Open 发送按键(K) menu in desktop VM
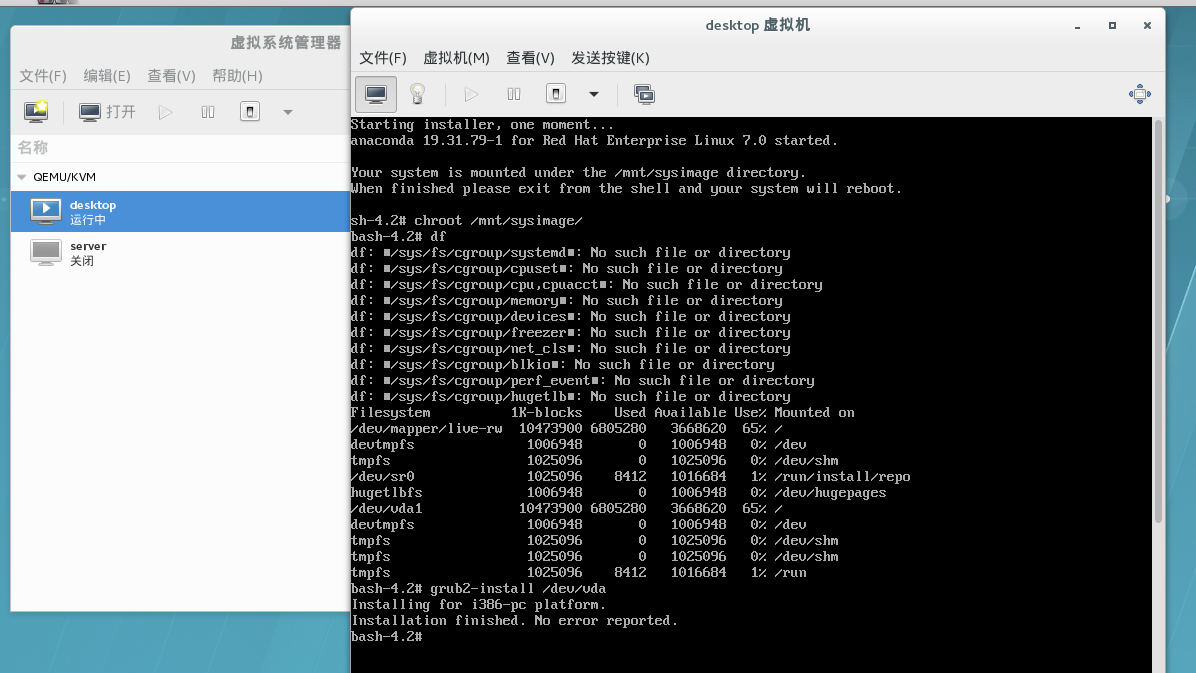 [610, 58]
